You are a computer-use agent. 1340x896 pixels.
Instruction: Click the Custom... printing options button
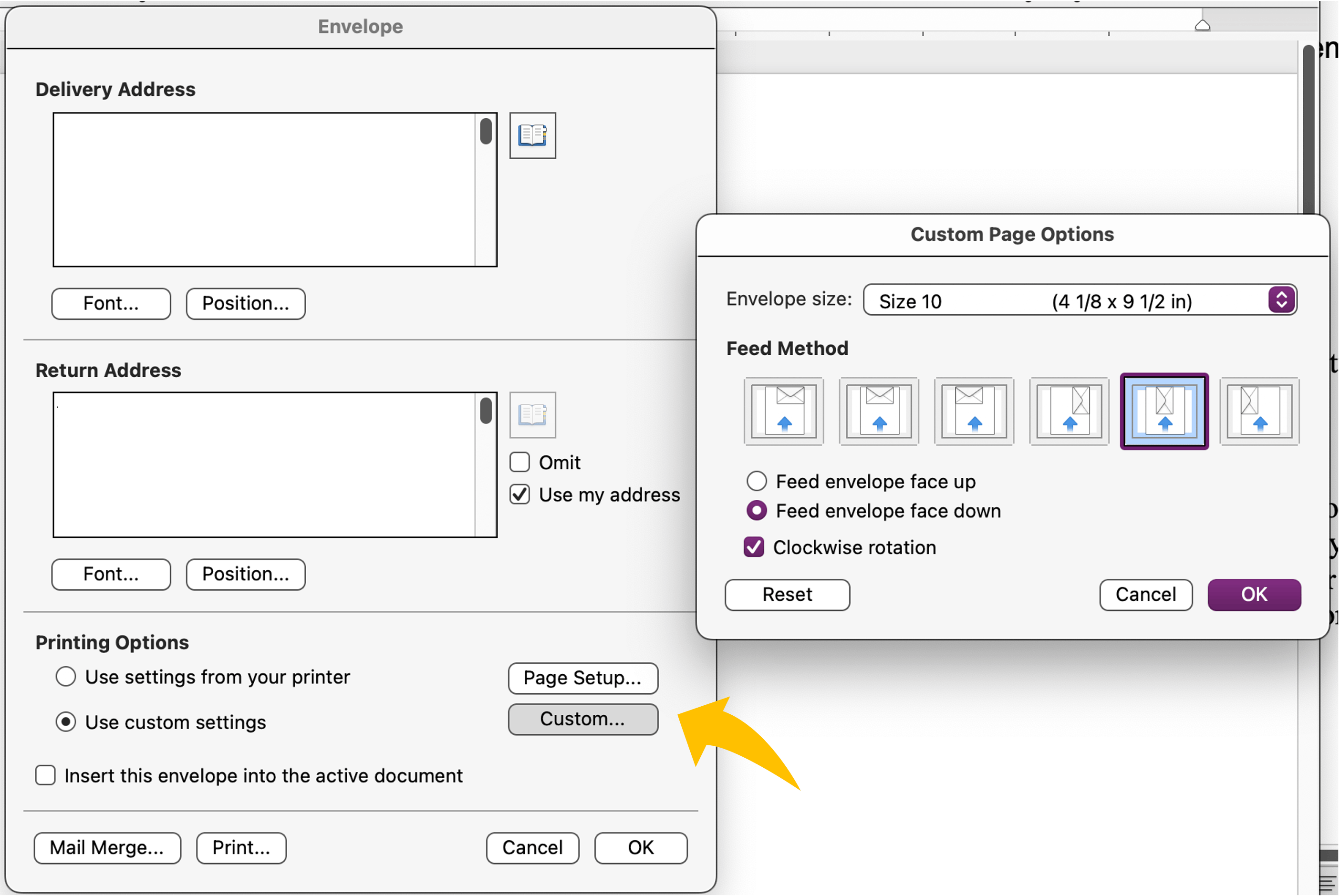(582, 719)
